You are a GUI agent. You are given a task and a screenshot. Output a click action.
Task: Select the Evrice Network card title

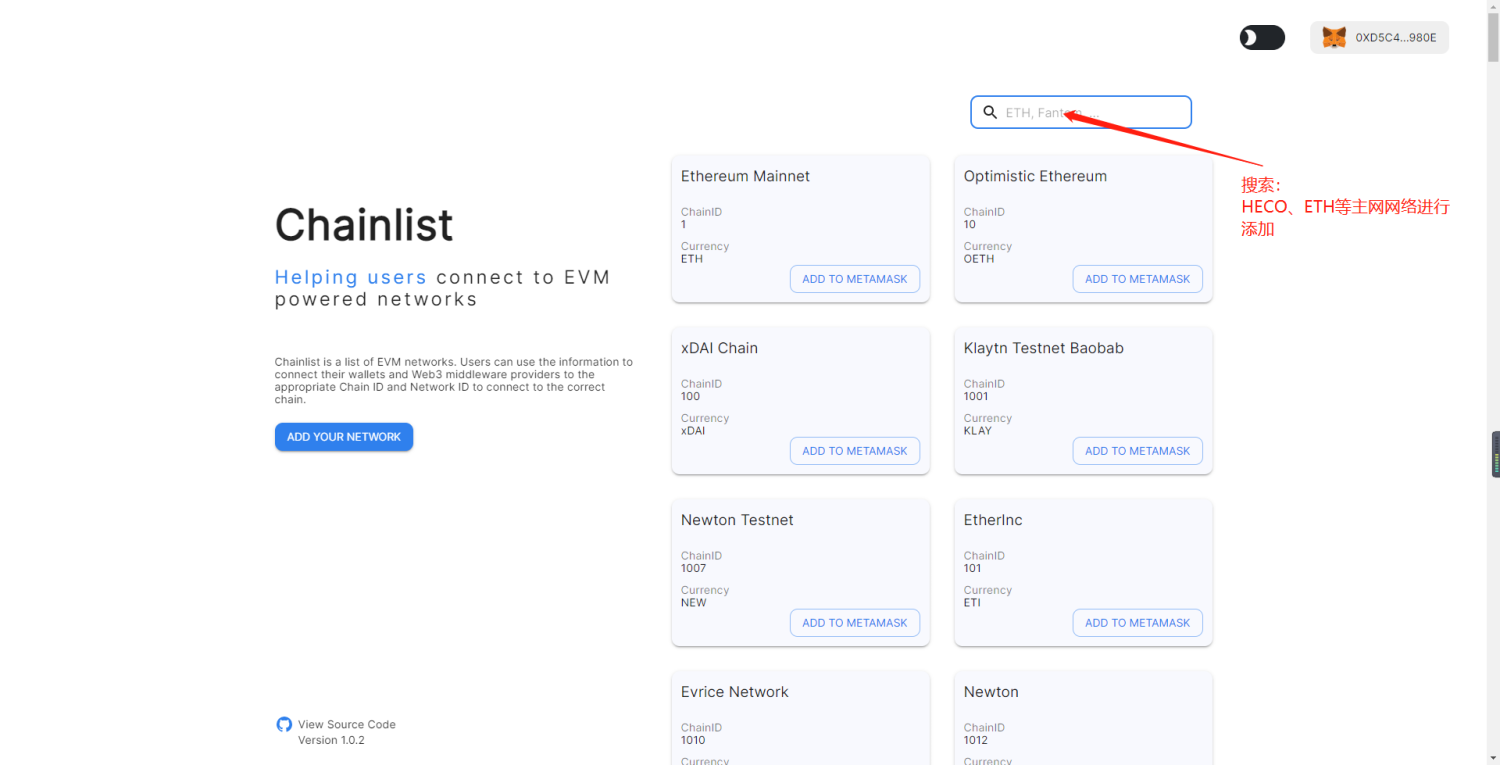pos(734,691)
